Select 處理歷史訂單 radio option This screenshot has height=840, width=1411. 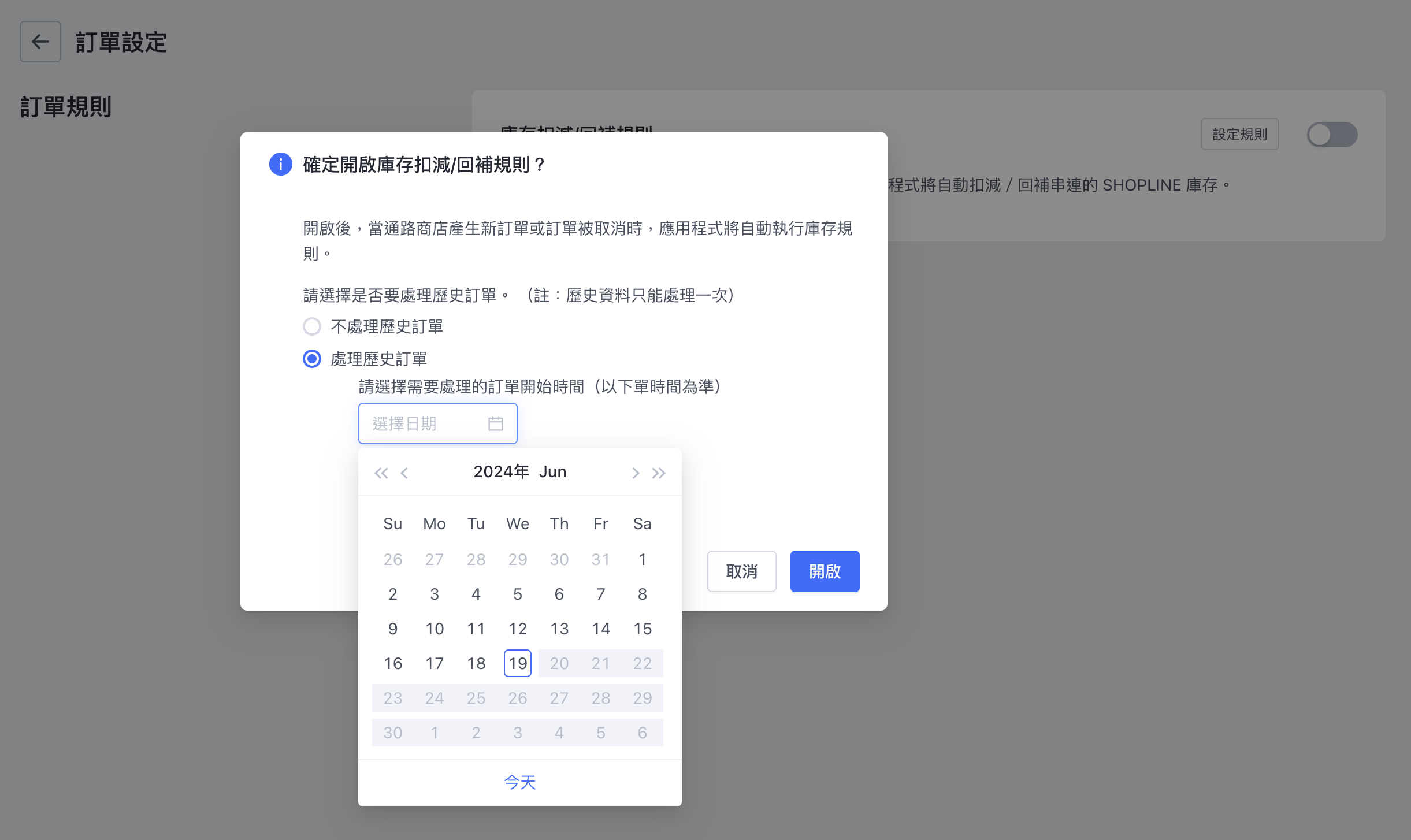tap(312, 359)
